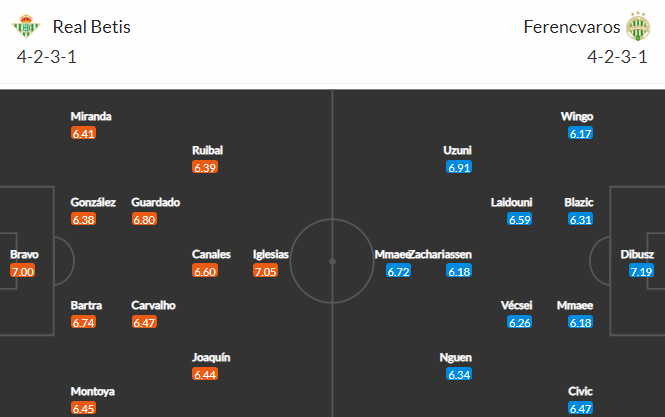Viewport: 665px width, 417px height.
Task: Select goalkeeper Bravo on the pitch
Action: click(x=24, y=255)
